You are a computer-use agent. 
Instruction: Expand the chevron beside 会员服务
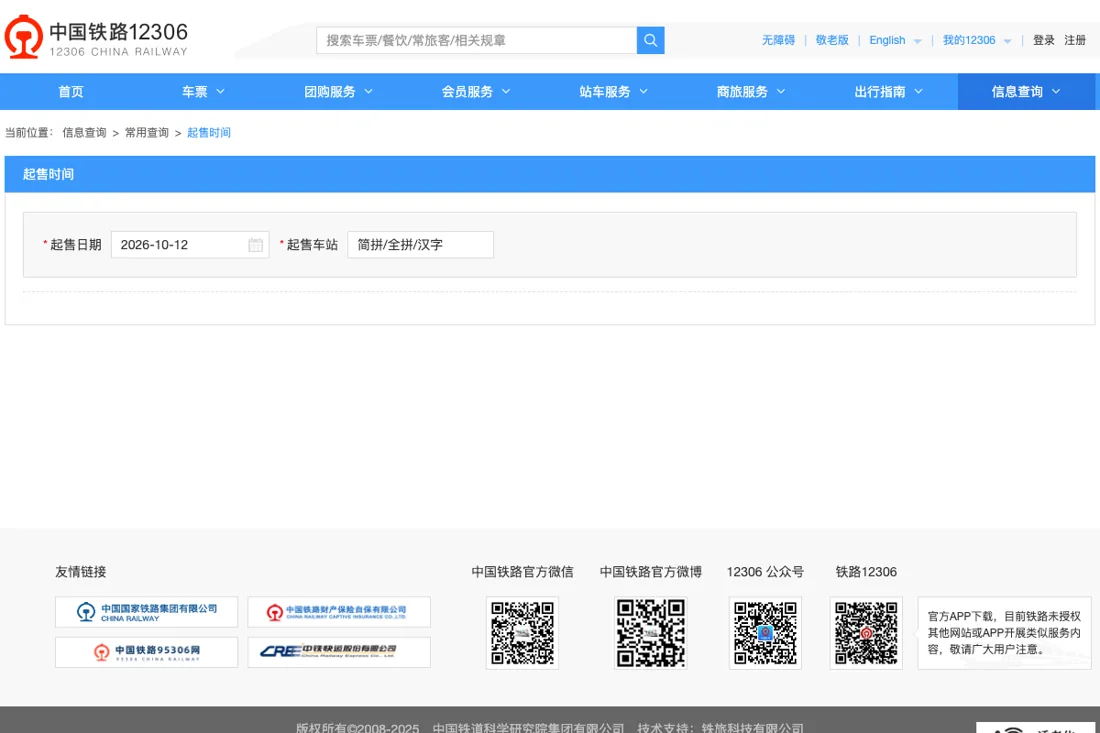tap(506, 92)
